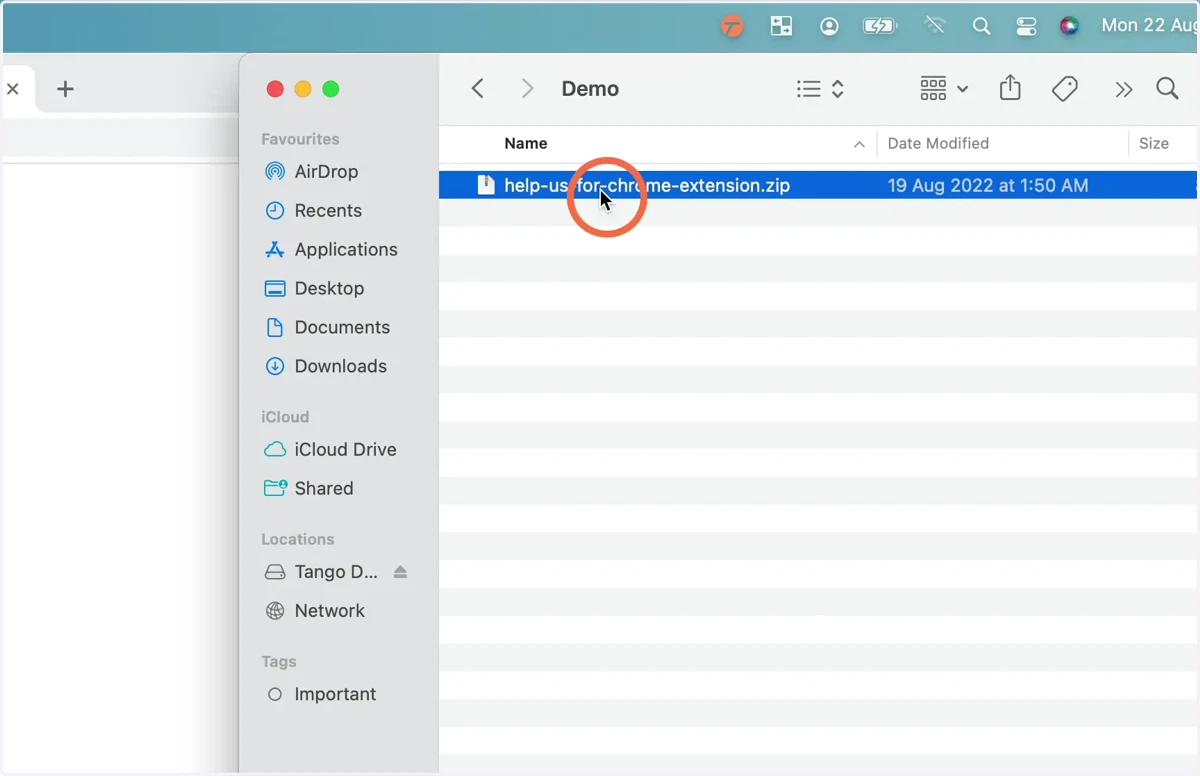
Task: Open Siri from the menu bar
Action: 1069,27
